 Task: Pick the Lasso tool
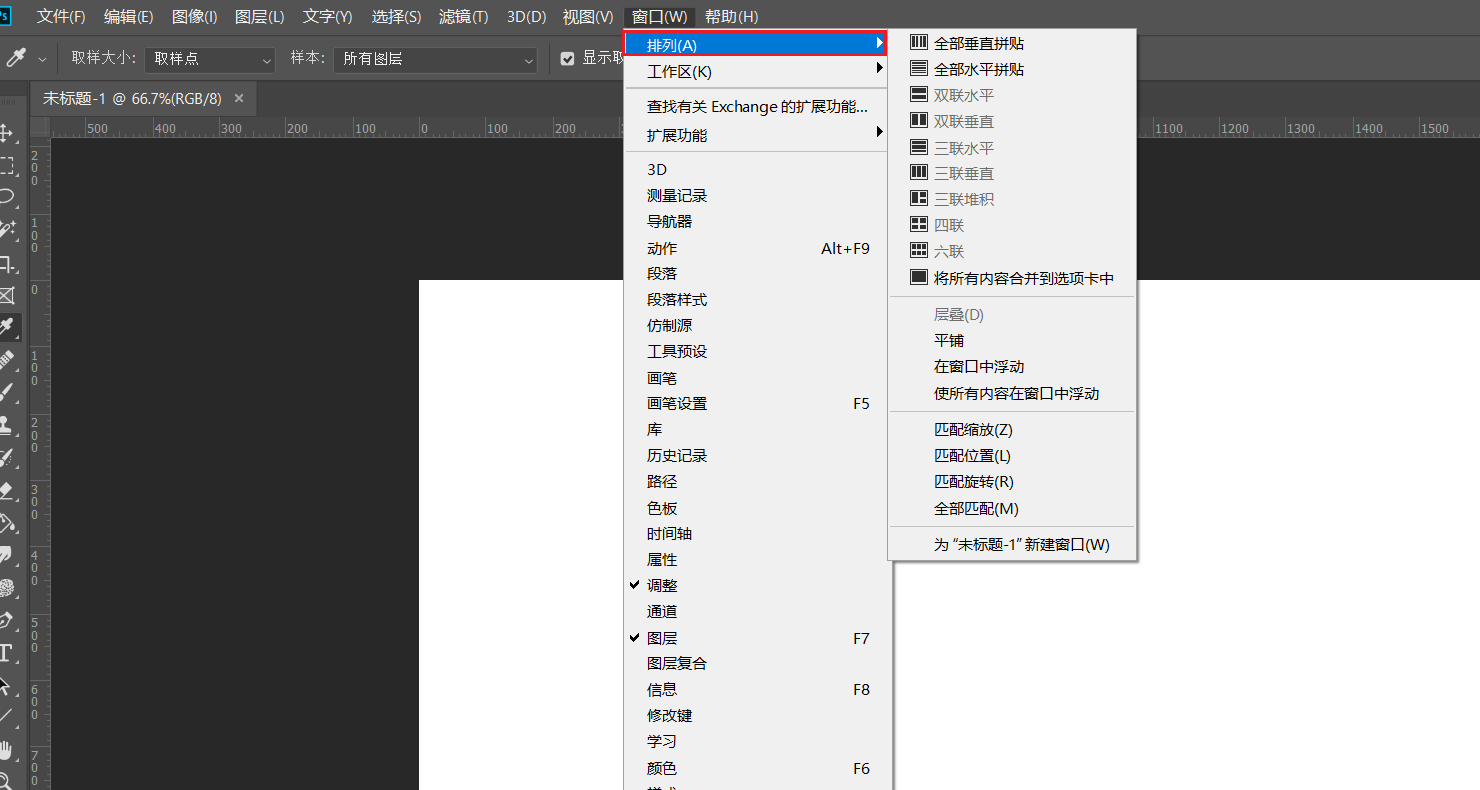pyautogui.click(x=6, y=196)
